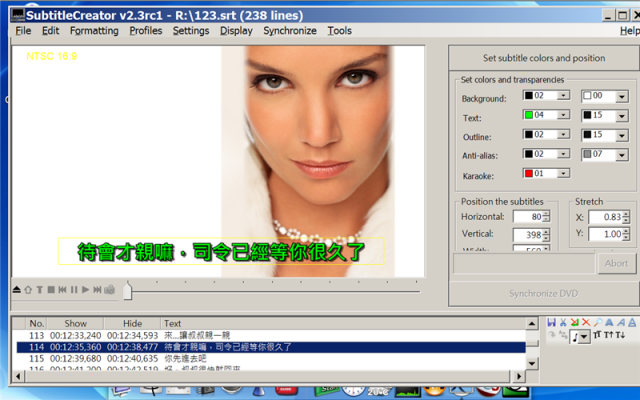Click horizontal scrollbar right arrow

click(x=519, y=376)
